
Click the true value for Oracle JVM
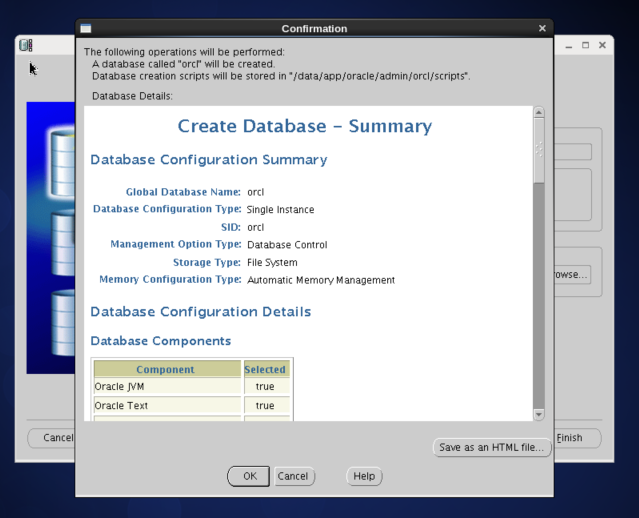click(265, 386)
